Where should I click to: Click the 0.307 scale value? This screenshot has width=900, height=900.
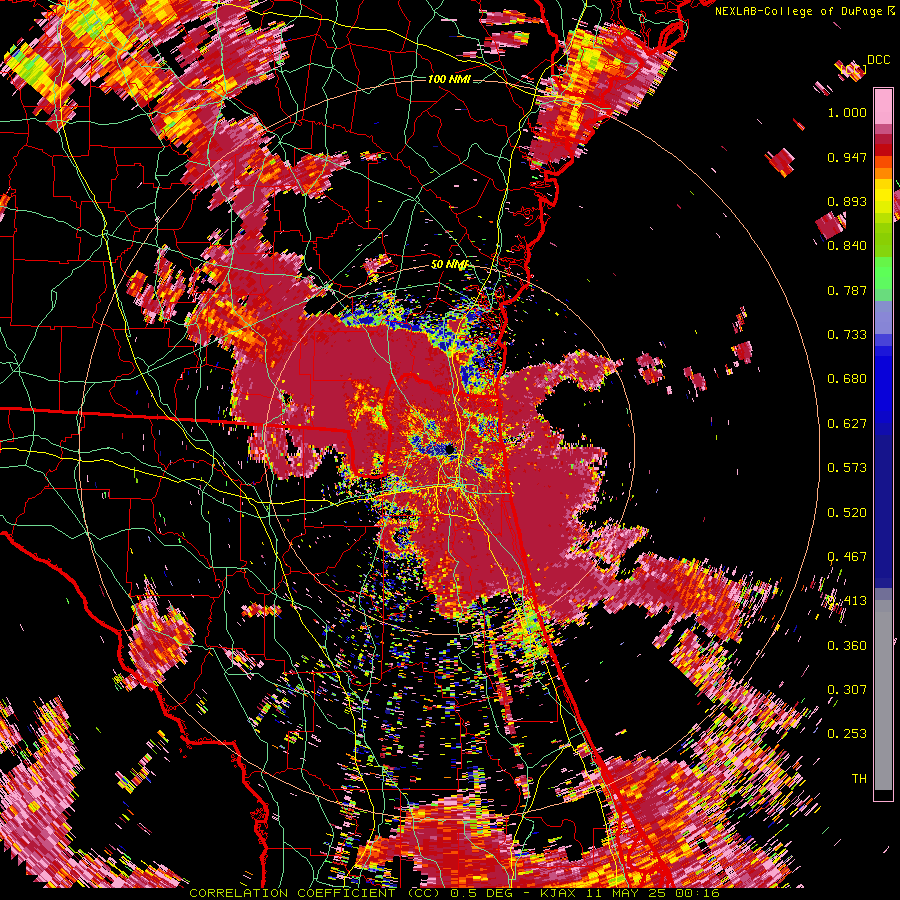pos(847,690)
